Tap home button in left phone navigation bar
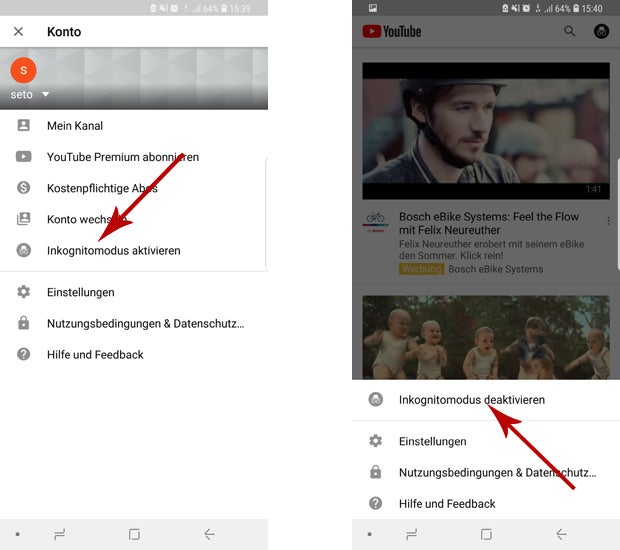 tap(134, 535)
